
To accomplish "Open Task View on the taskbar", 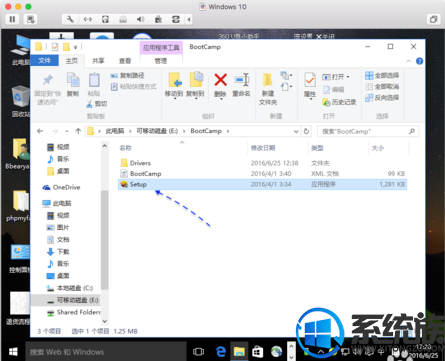I will coord(198,352).
